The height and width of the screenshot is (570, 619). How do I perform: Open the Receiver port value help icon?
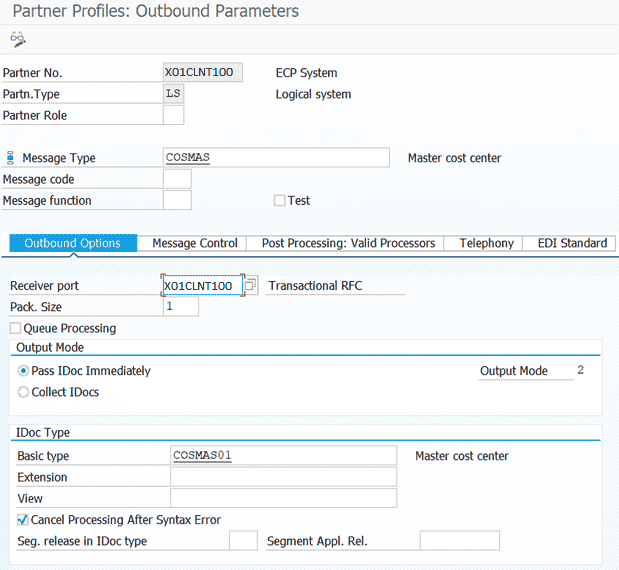click(250, 286)
